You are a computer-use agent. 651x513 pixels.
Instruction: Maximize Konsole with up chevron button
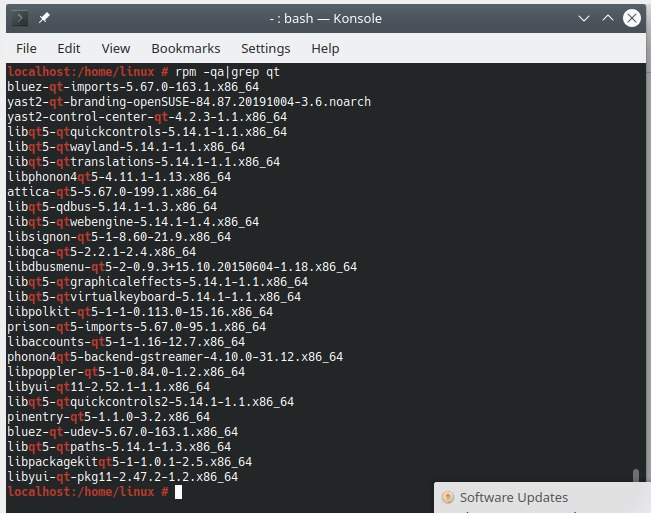tap(607, 18)
